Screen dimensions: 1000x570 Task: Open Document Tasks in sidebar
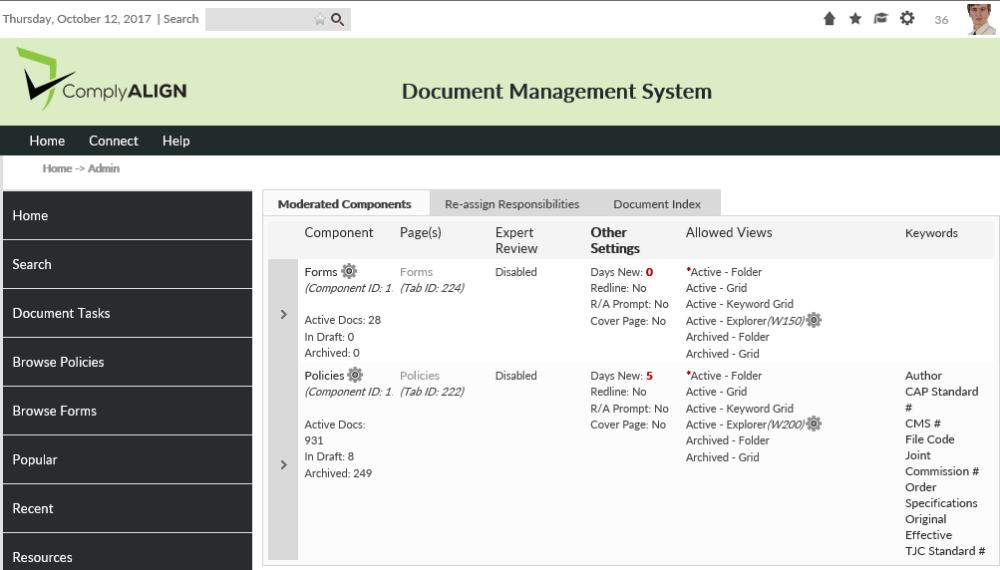click(61, 313)
